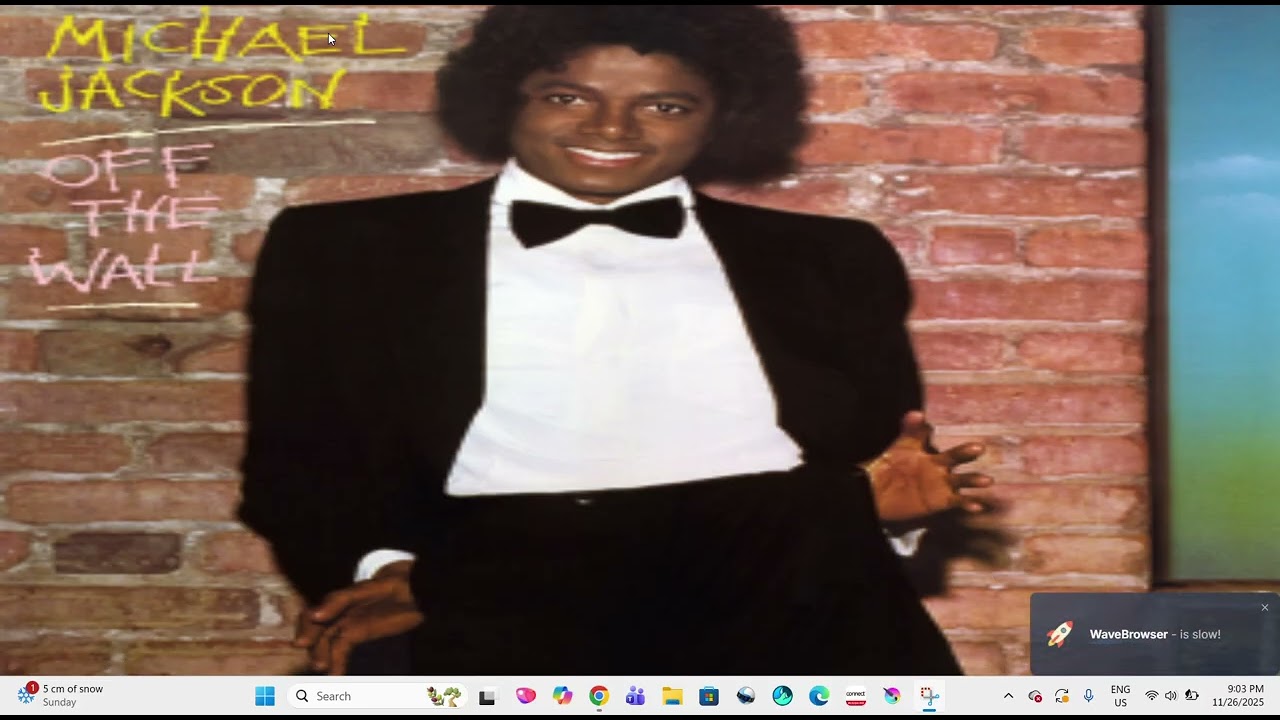Image resolution: width=1280 pixels, height=720 pixels.
Task: Open Google Chrome from the taskbar
Action: click(x=599, y=696)
